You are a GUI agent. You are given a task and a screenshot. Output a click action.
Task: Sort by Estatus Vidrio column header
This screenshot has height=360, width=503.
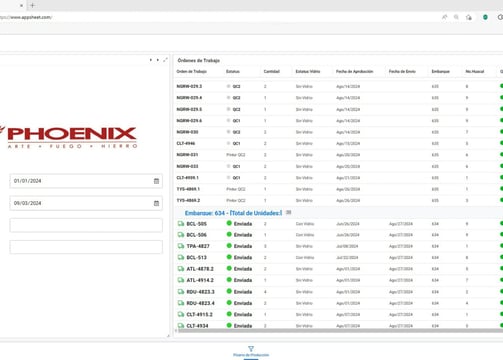tap(308, 71)
